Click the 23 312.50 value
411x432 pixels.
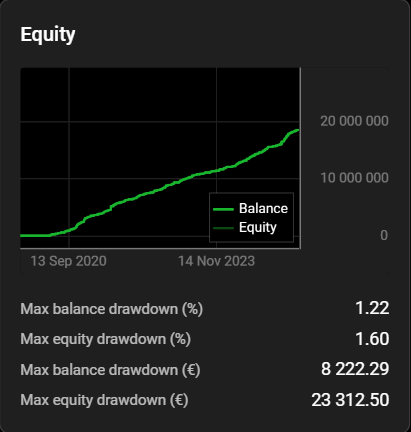click(x=350, y=400)
